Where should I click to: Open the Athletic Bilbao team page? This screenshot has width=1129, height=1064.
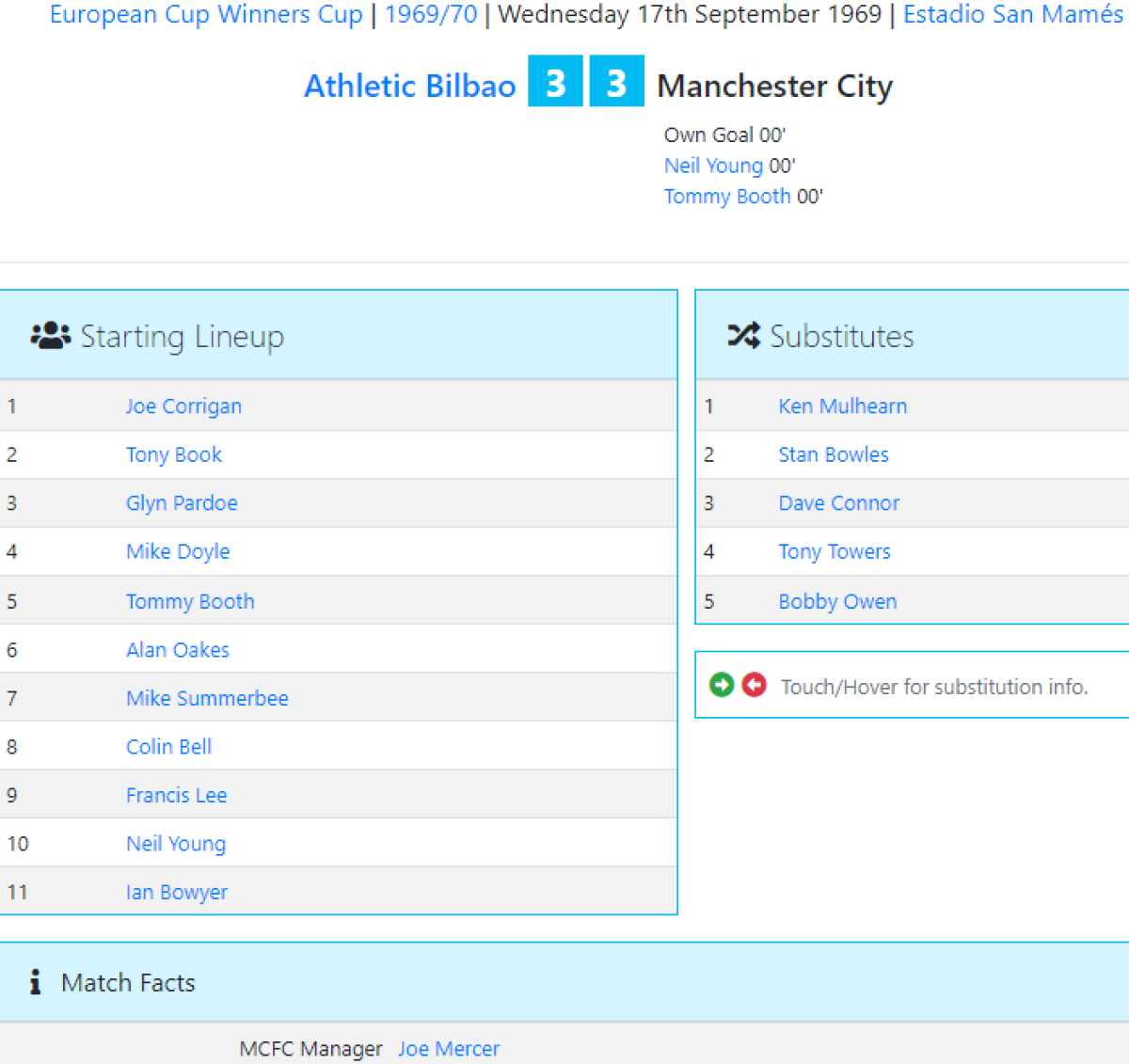409,86
